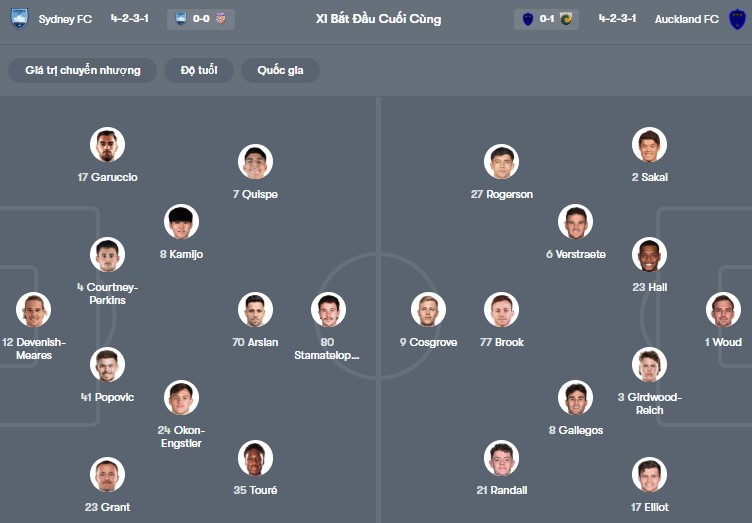This screenshot has height=523, width=752.
Task: Click goalkeeper Woud's photo
Action: [x=722, y=310]
